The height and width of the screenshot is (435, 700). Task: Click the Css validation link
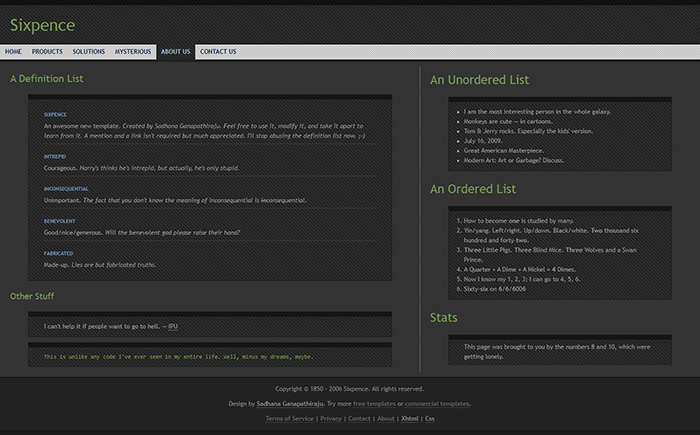(429, 418)
